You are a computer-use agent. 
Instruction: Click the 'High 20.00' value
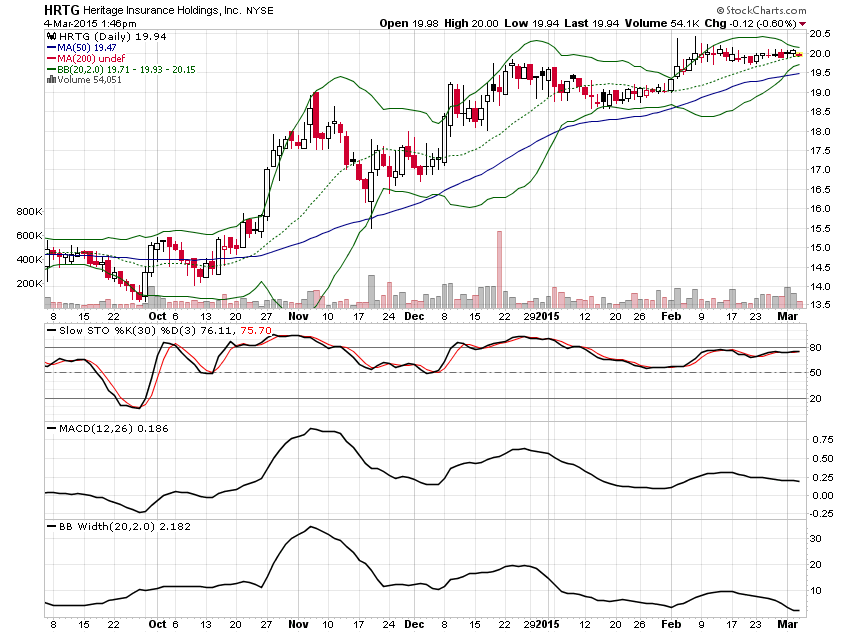click(471, 23)
